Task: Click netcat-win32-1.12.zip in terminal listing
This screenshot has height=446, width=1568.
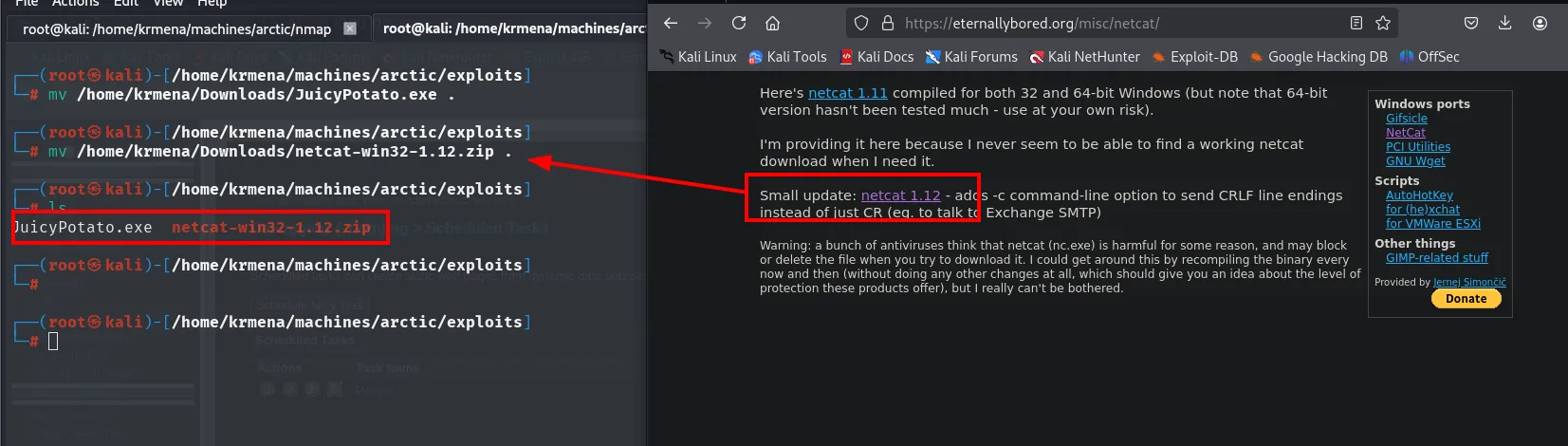Action: [270, 228]
